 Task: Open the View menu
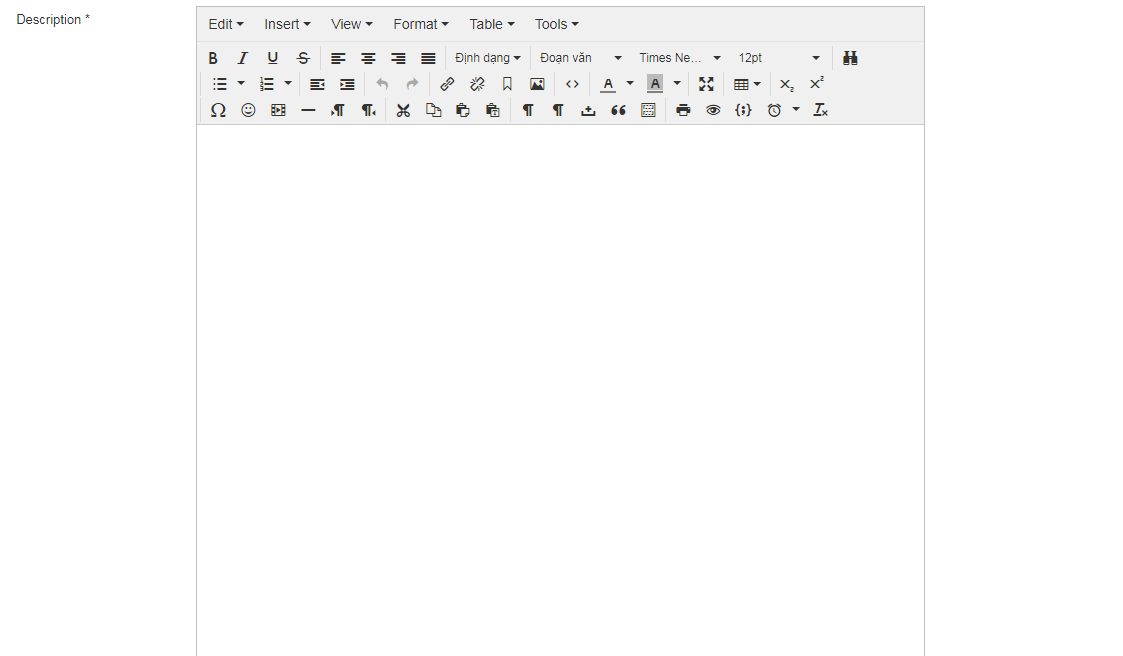tap(352, 24)
